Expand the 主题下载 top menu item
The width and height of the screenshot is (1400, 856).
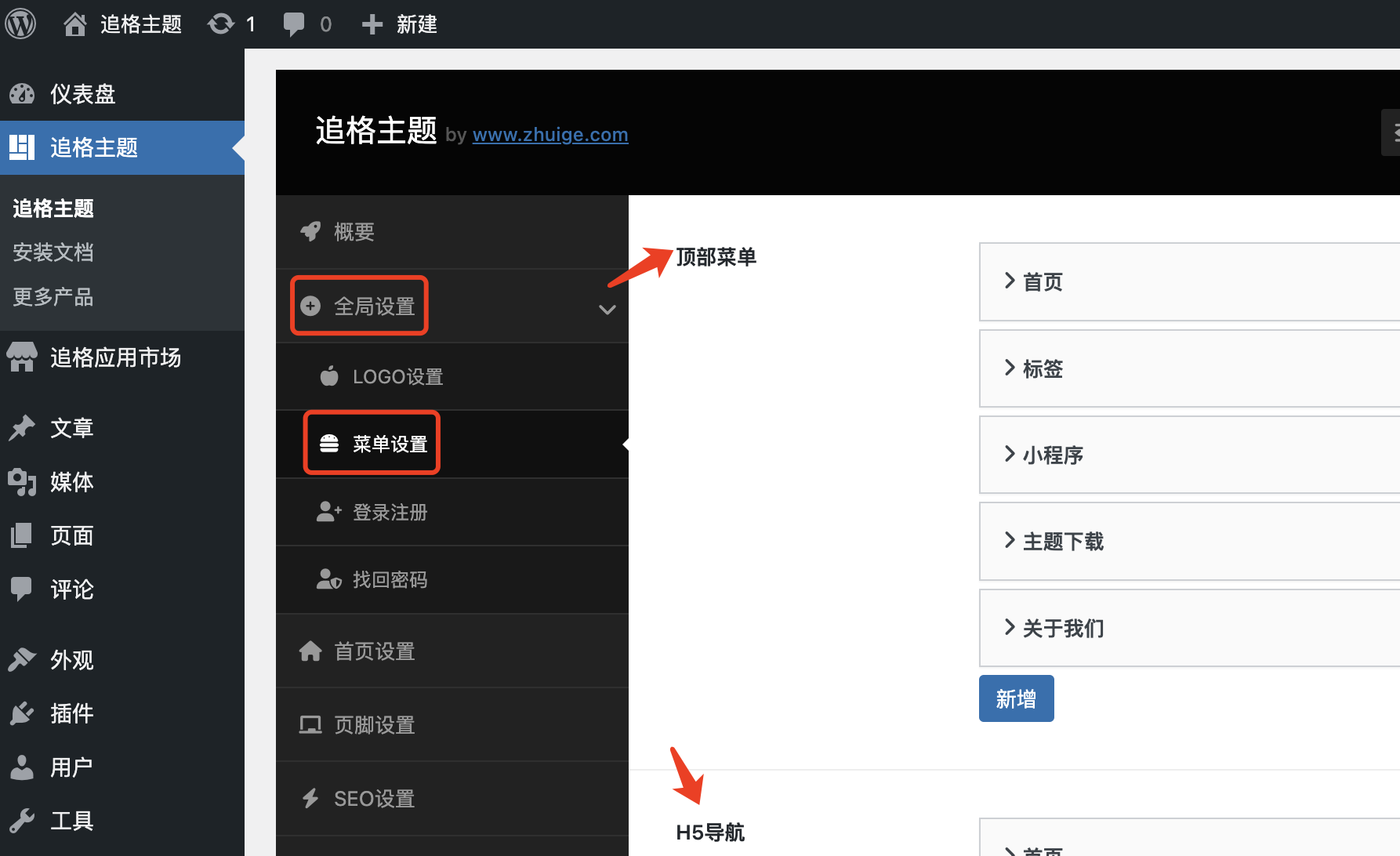pos(1189,542)
